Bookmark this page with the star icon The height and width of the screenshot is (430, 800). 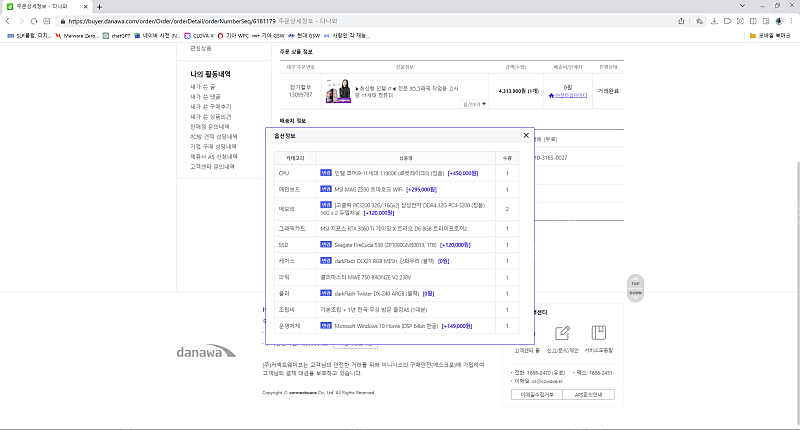click(699, 21)
